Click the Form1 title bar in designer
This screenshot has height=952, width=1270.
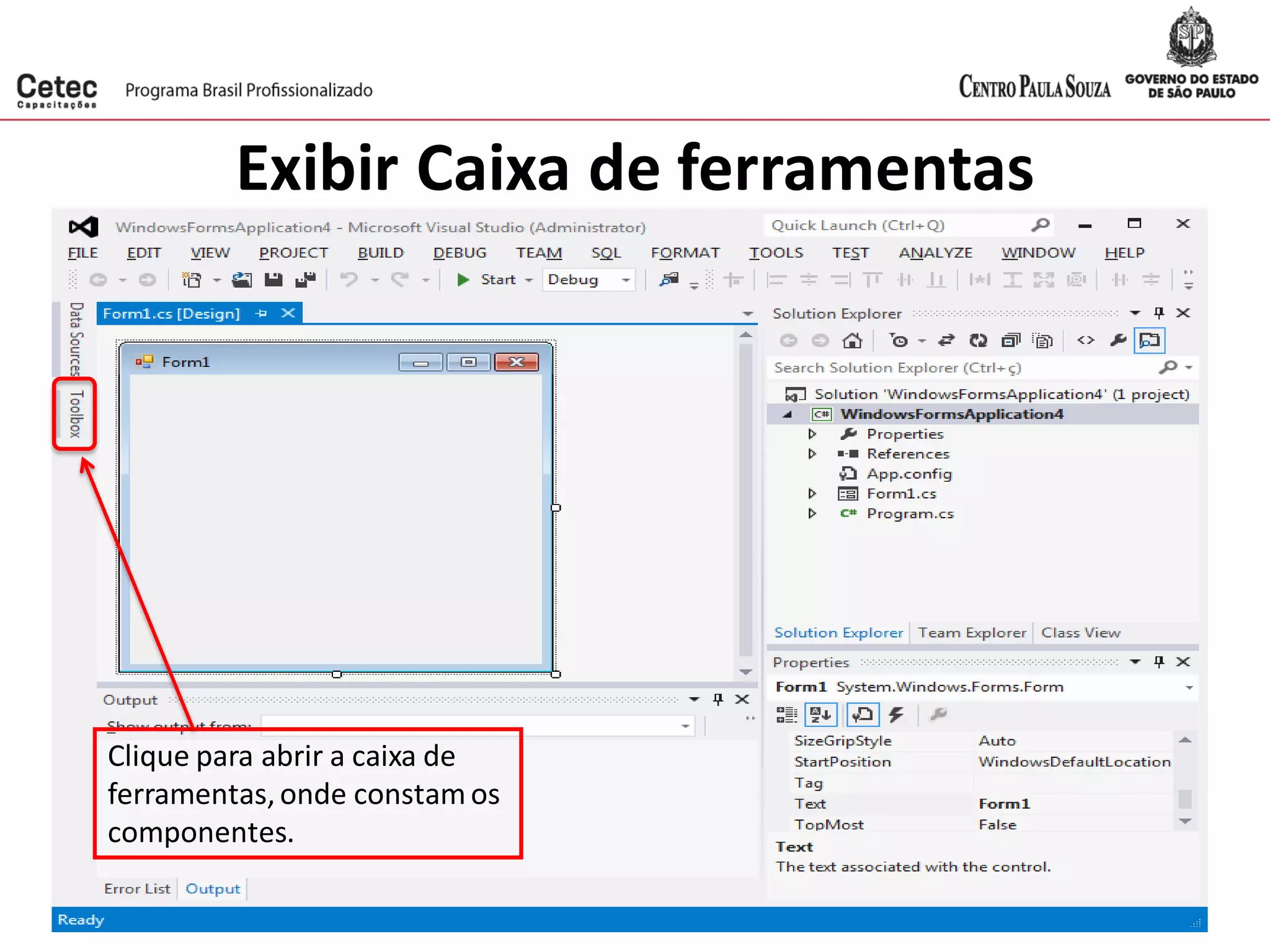[335, 361]
